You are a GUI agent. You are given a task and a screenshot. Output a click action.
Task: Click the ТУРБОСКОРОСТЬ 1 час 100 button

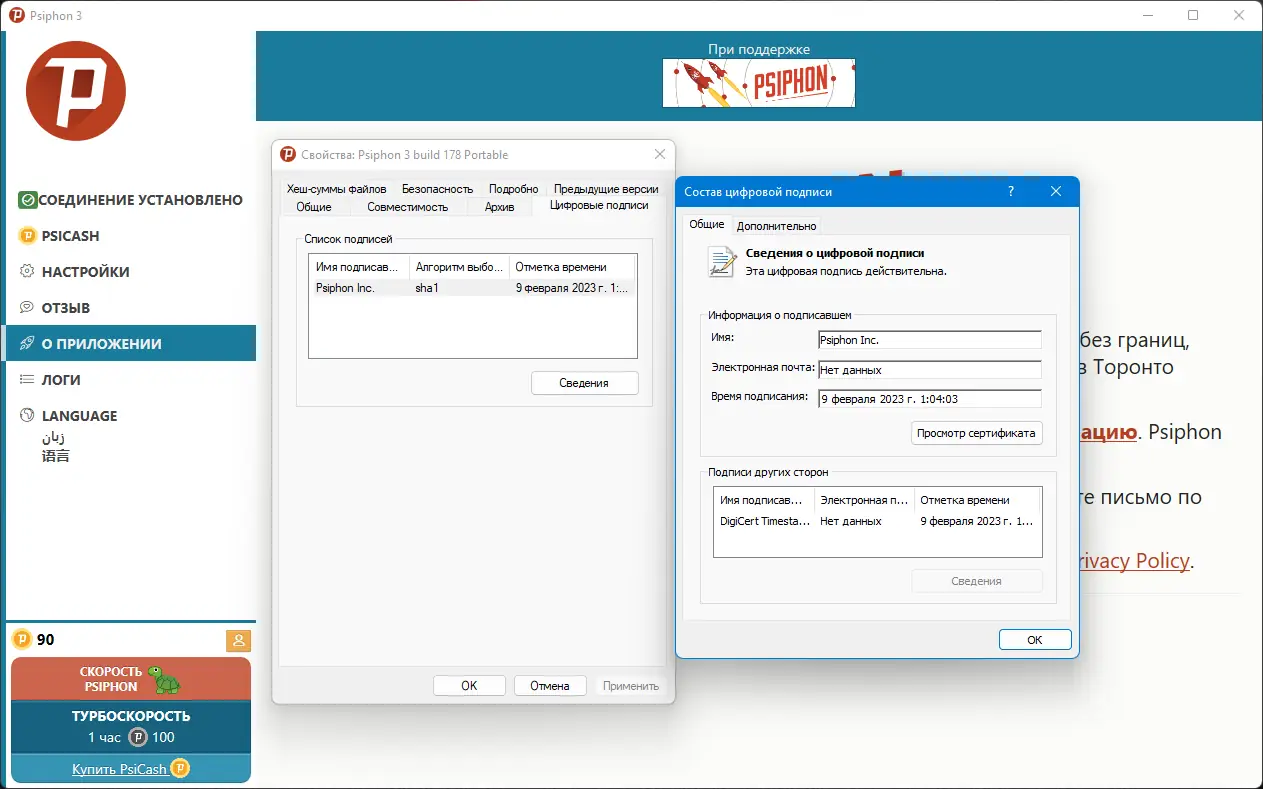point(131,727)
